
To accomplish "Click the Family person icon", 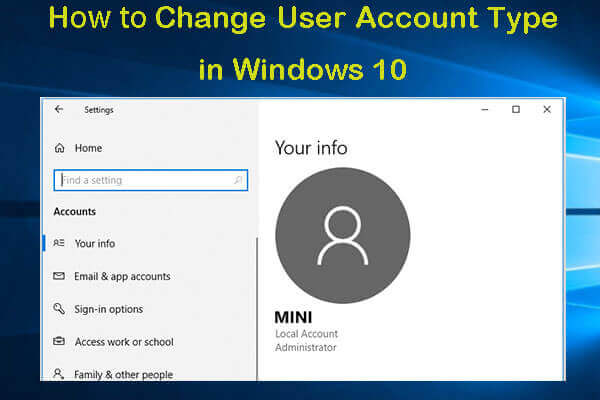I will point(59,374).
